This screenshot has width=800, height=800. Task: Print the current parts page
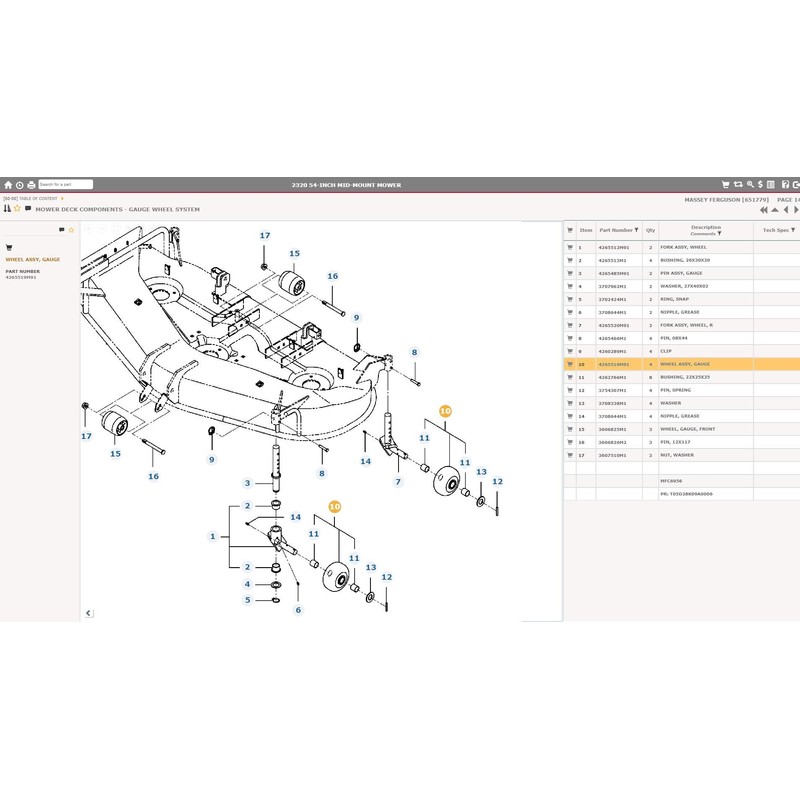point(31,184)
